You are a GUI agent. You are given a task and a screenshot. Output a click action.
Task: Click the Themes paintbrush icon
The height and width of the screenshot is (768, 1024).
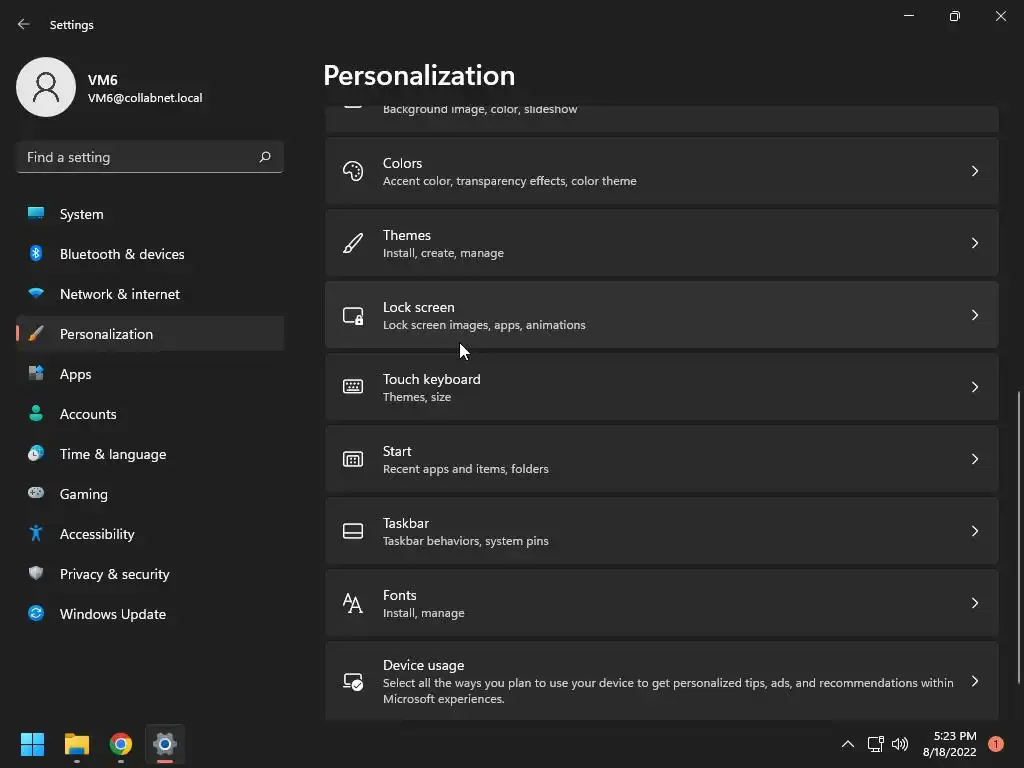pyautogui.click(x=353, y=243)
